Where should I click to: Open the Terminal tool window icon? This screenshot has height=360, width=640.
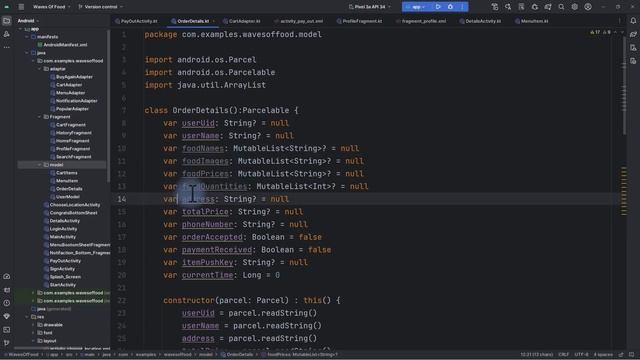pyautogui.click(x=7, y=329)
